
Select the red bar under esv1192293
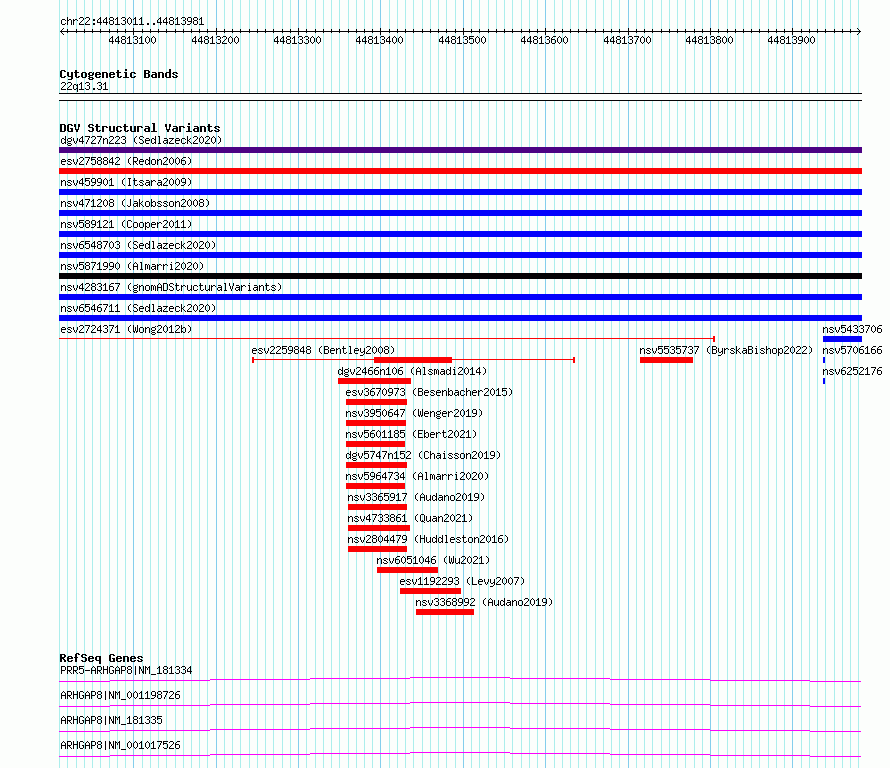pyautogui.click(x=430, y=591)
